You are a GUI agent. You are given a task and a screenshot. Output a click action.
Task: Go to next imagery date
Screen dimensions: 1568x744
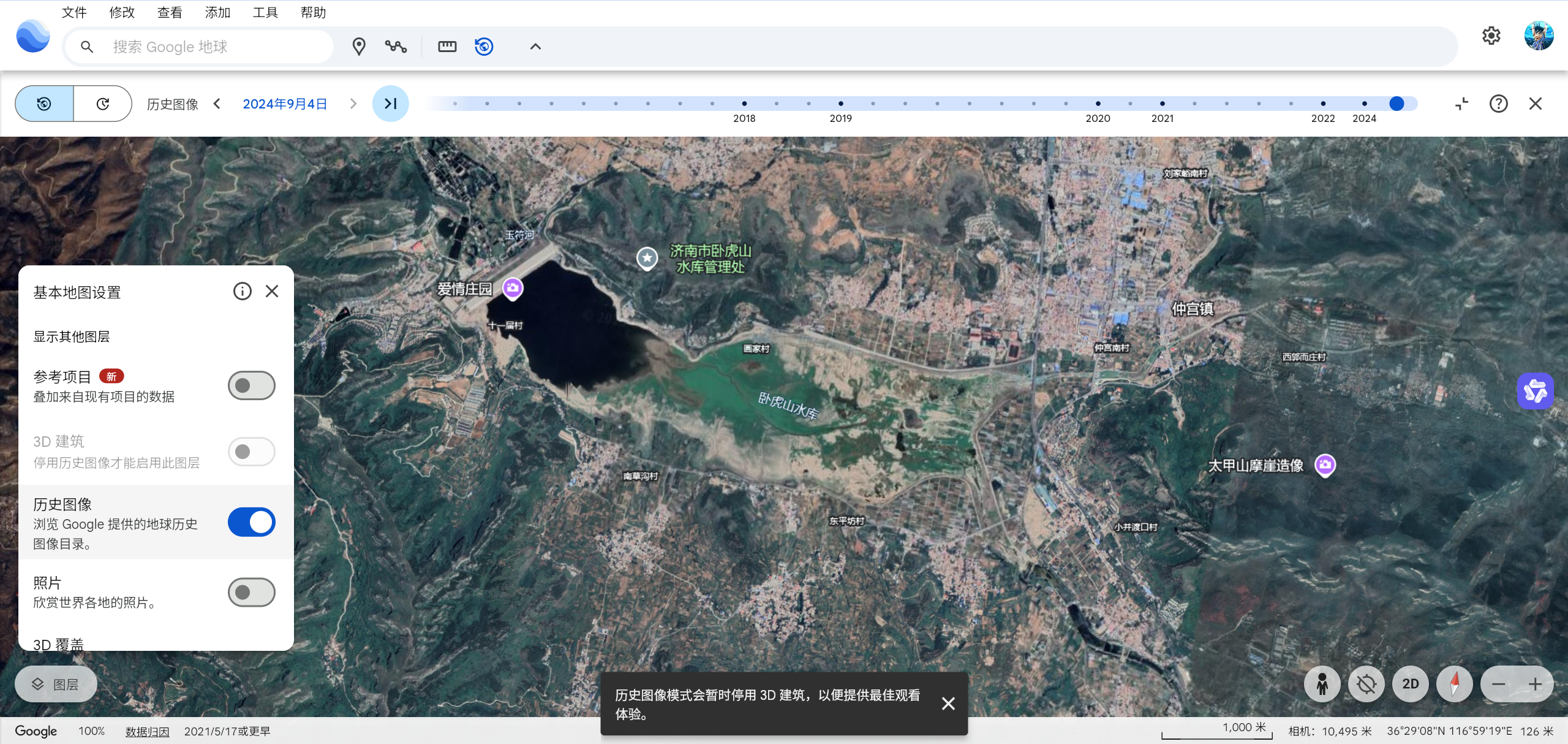(x=353, y=104)
